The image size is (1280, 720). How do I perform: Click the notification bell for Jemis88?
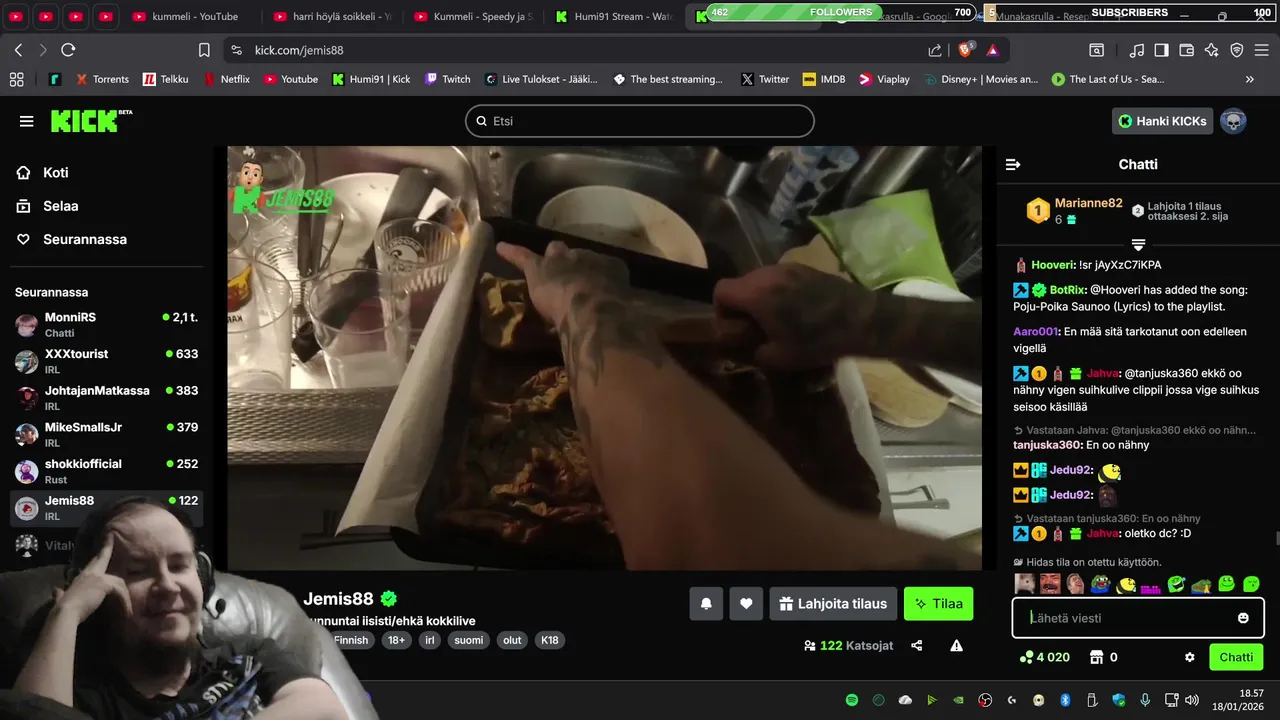click(706, 603)
